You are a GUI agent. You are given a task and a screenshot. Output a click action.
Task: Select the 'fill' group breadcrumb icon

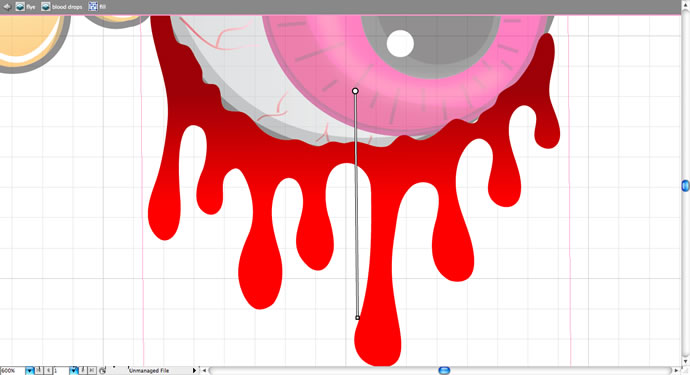coord(93,7)
